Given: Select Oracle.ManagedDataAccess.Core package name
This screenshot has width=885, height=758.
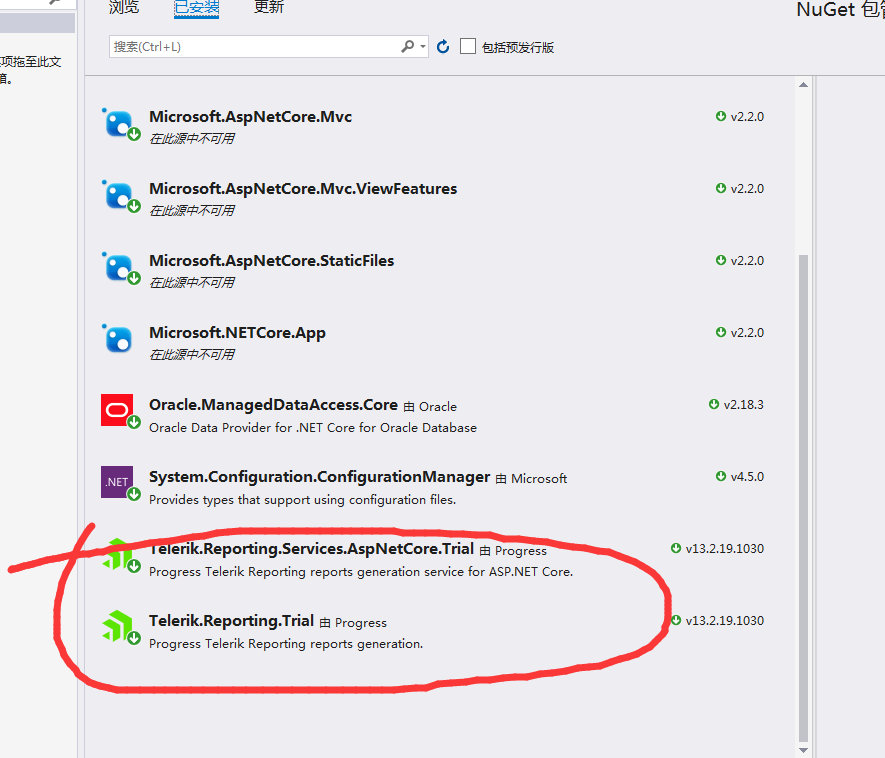Looking at the screenshot, I should pyautogui.click(x=273, y=405).
